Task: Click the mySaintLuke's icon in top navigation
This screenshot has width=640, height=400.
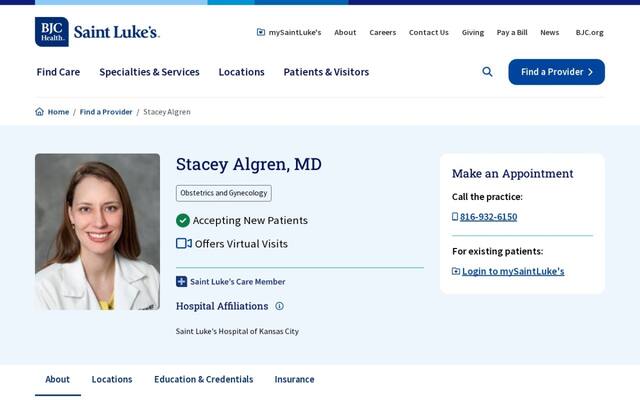Action: point(261,32)
